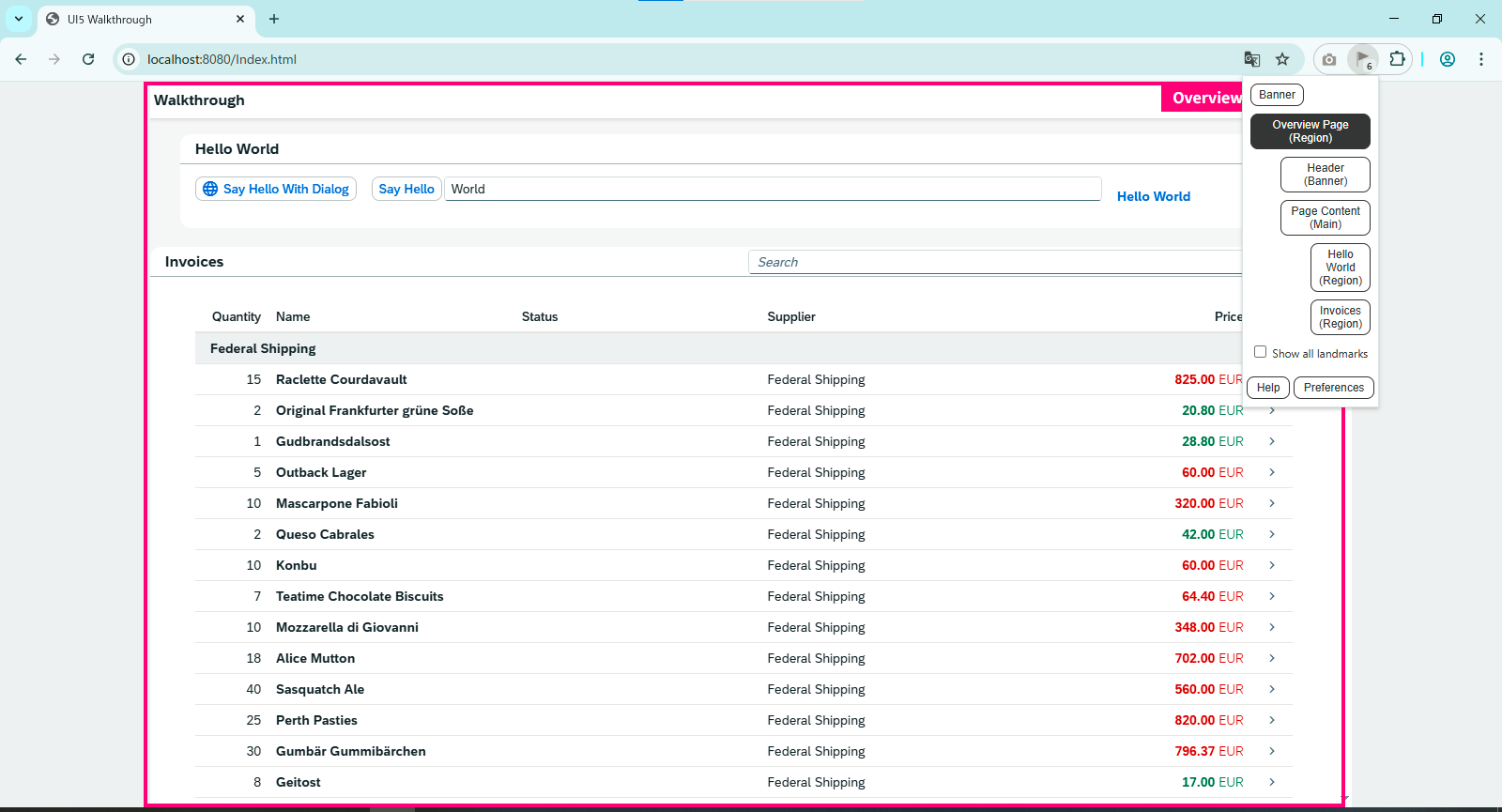
Task: Open the Chrome three-dot menu
Action: 1481,59
